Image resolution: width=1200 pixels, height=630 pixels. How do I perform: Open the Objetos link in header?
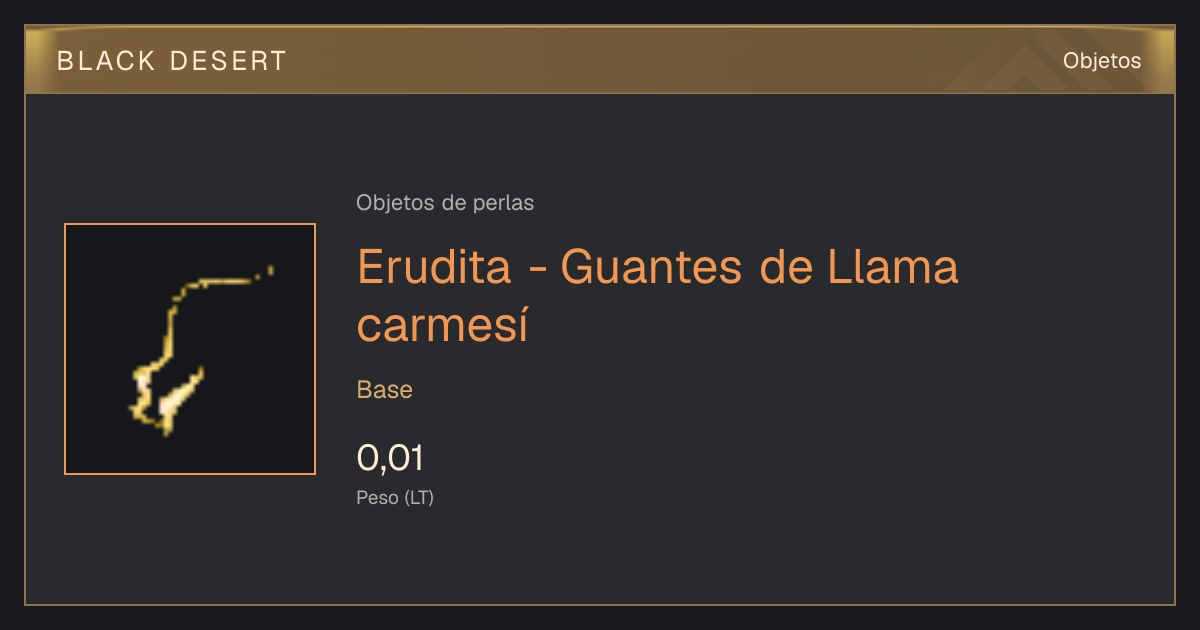pyautogui.click(x=1102, y=61)
